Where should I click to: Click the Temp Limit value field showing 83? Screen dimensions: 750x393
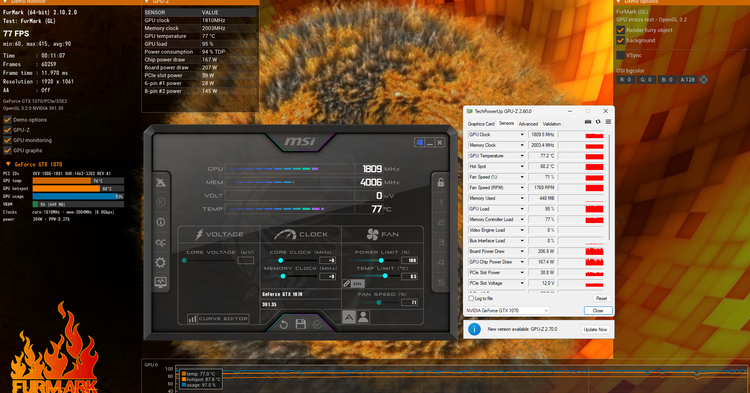(x=409, y=276)
